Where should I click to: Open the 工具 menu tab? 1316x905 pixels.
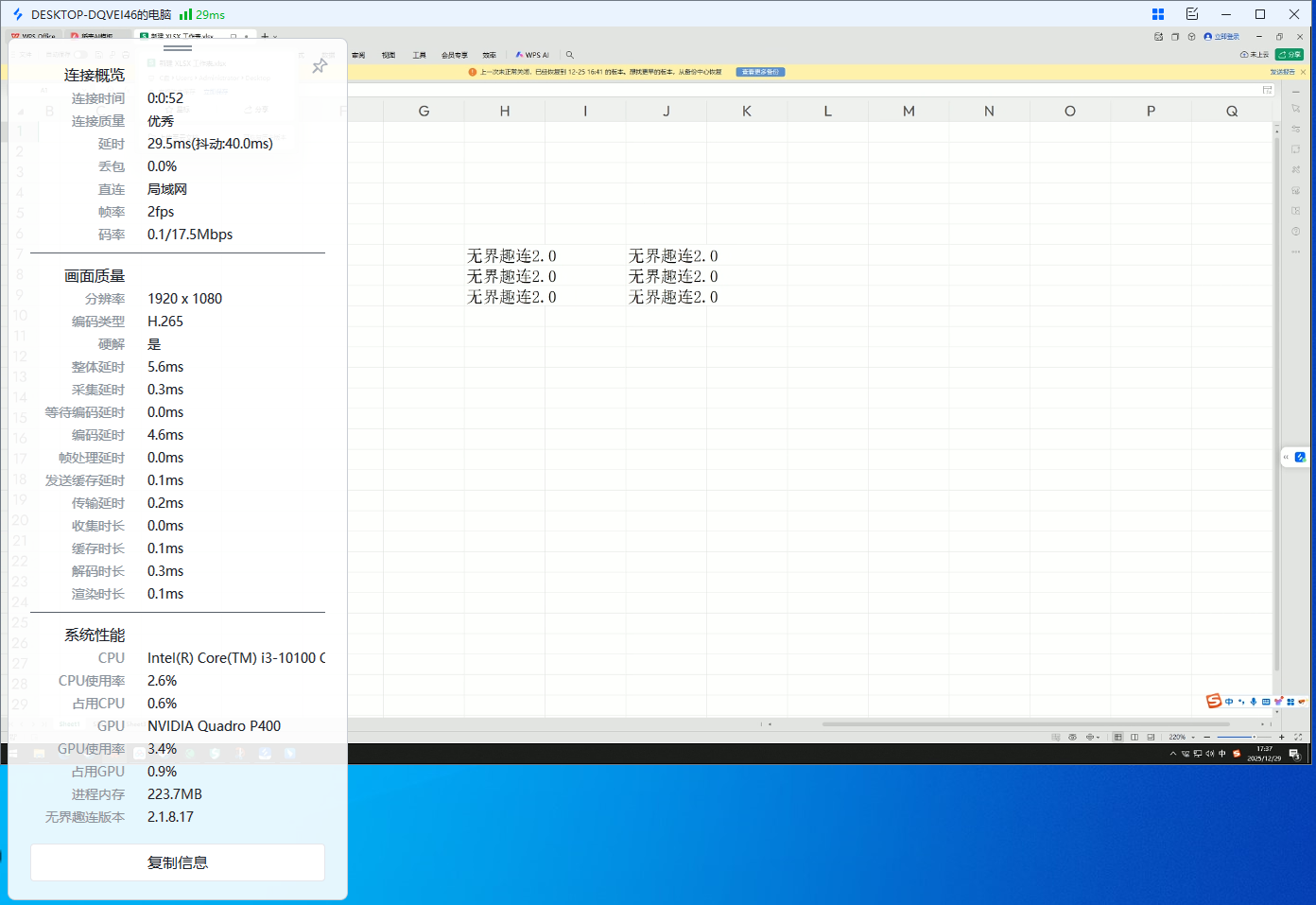(x=419, y=55)
